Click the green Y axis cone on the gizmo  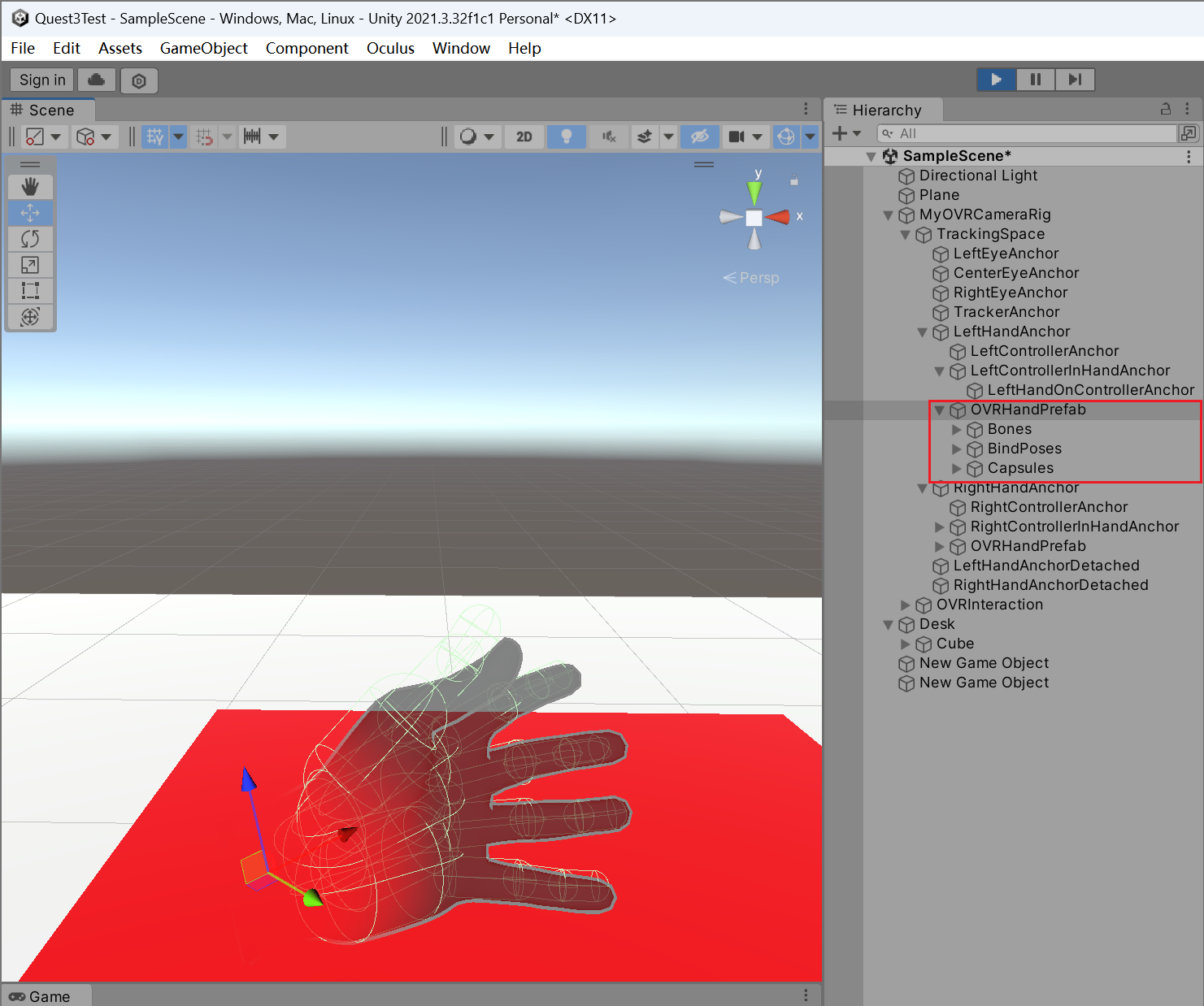(x=754, y=192)
